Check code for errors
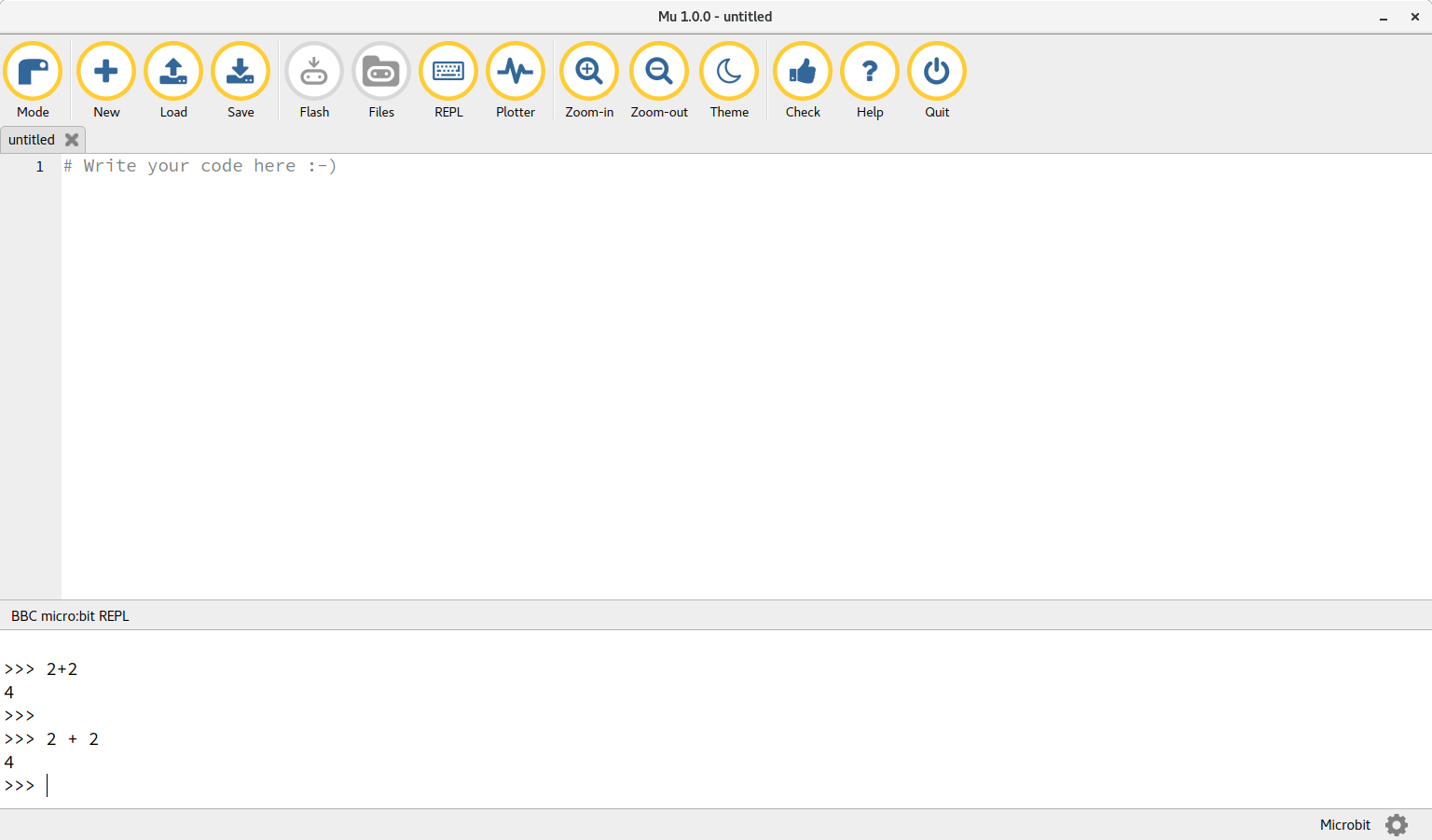The height and width of the screenshot is (840, 1432). pyautogui.click(x=803, y=80)
